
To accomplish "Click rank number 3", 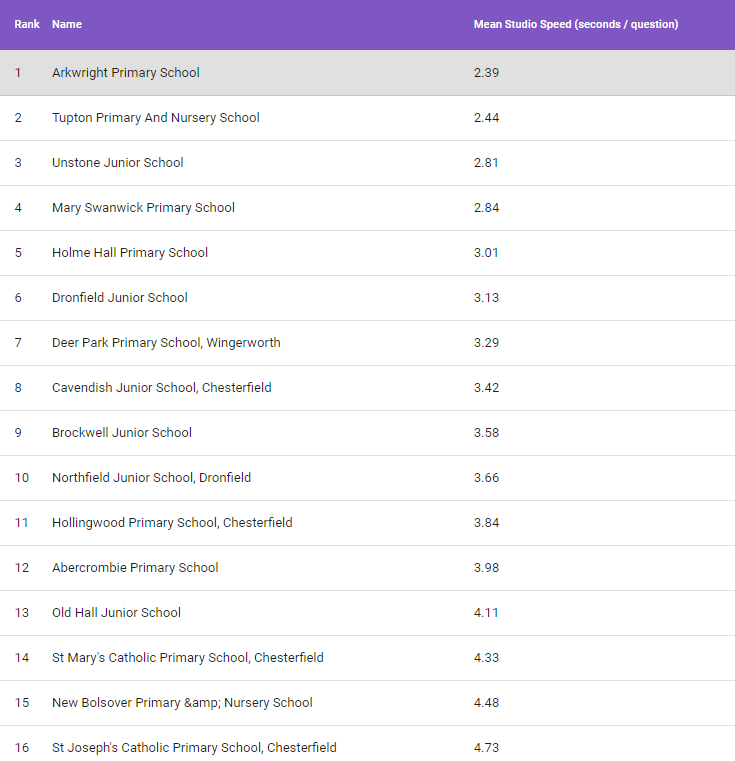I will (18, 163).
